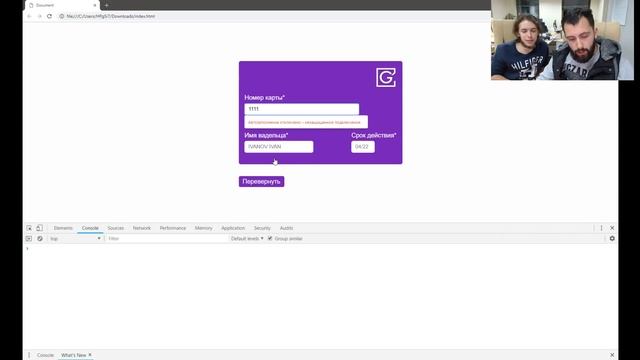
Task: Reload the page with refresh icon
Action: 49,16
